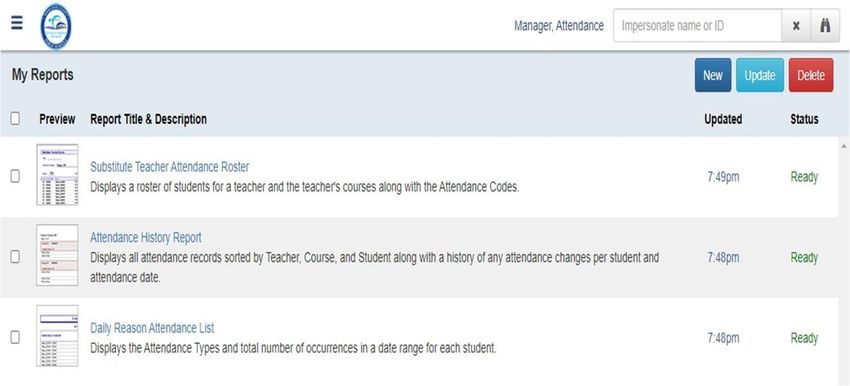Click the binoculars search icon
This screenshot has width=850, height=386.
click(825, 25)
